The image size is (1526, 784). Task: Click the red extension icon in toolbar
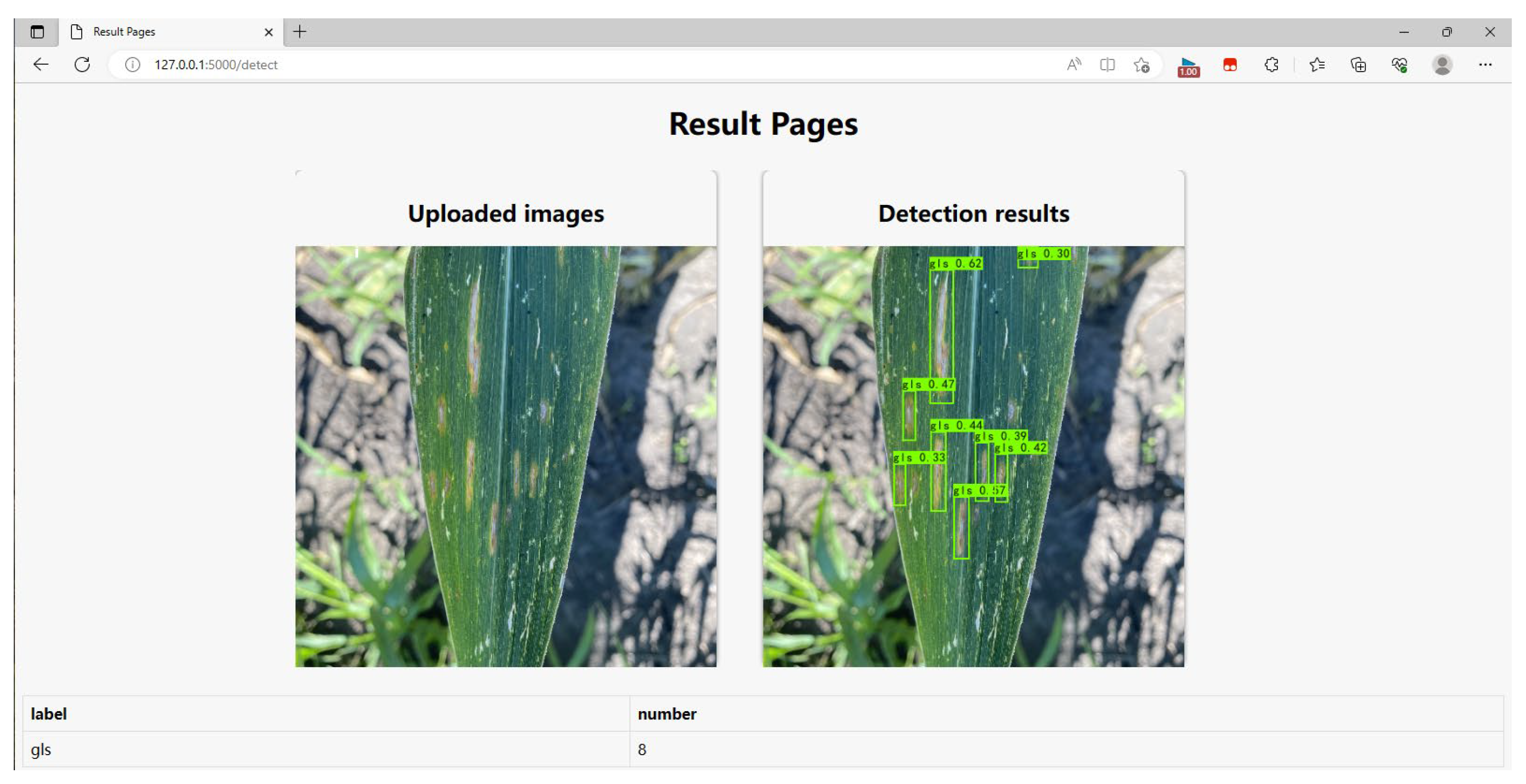[1230, 65]
